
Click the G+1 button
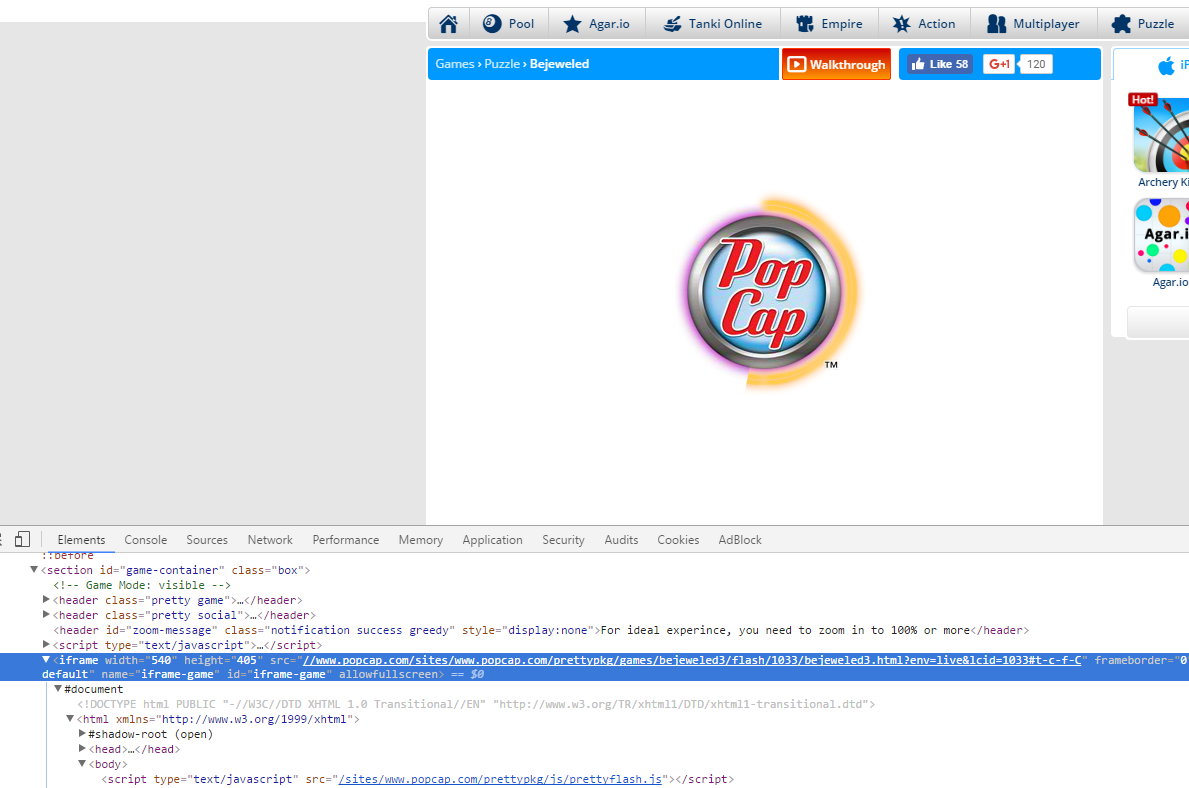click(x=999, y=64)
